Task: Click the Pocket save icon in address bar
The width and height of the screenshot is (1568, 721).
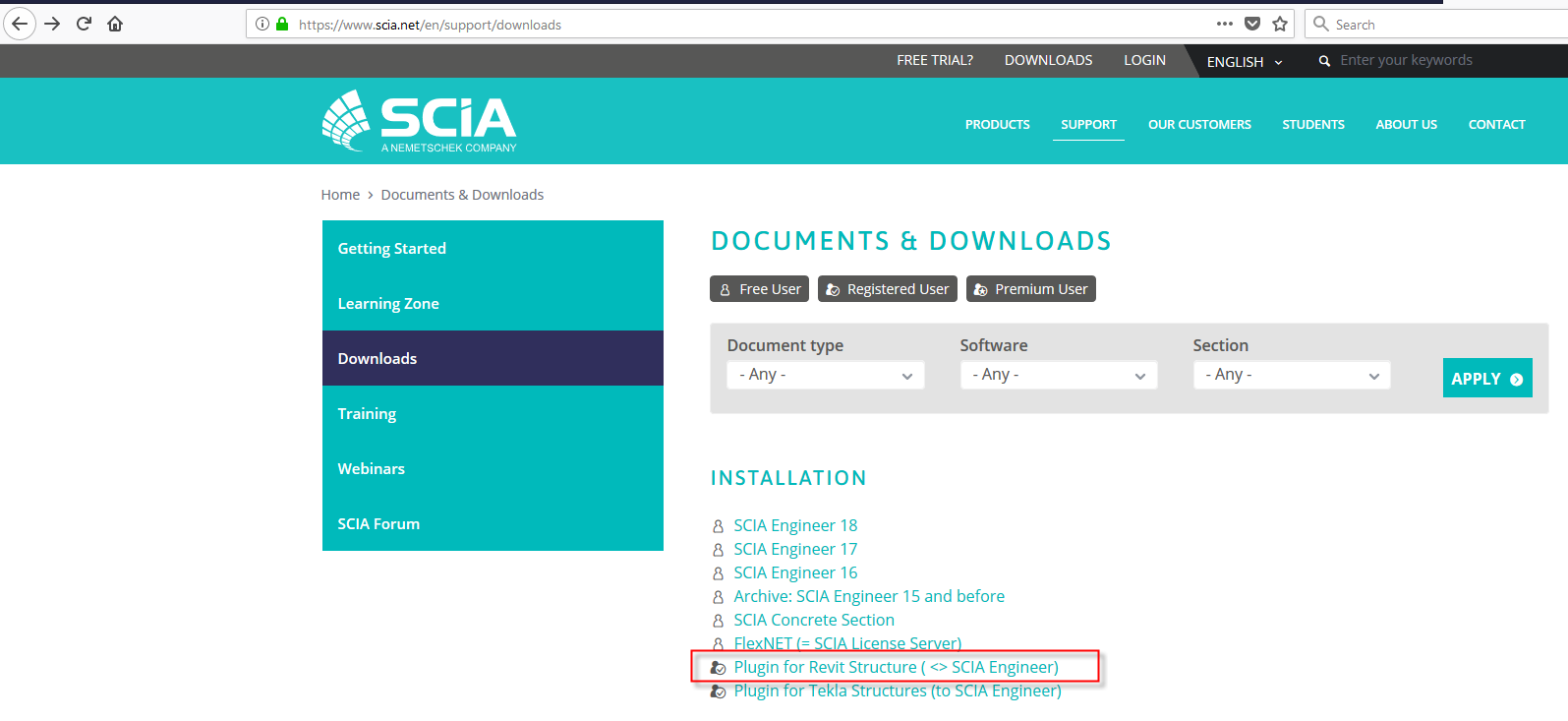Action: click(x=1252, y=24)
